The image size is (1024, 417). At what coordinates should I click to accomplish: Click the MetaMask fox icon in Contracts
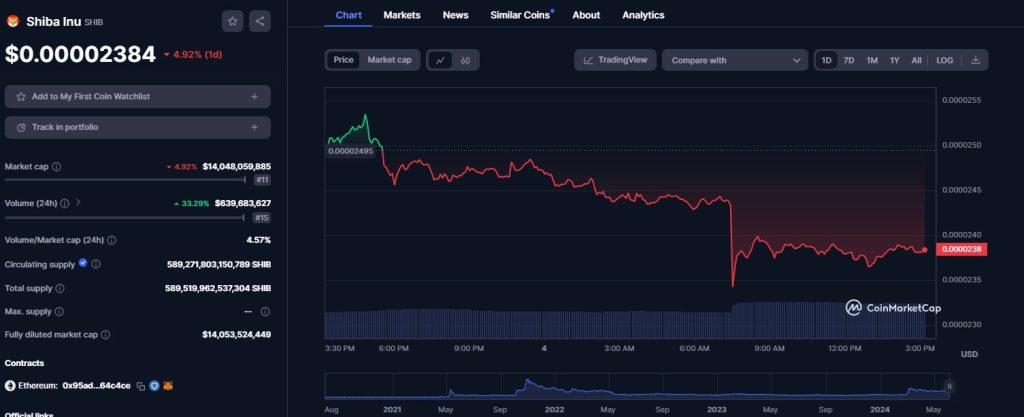coord(168,386)
